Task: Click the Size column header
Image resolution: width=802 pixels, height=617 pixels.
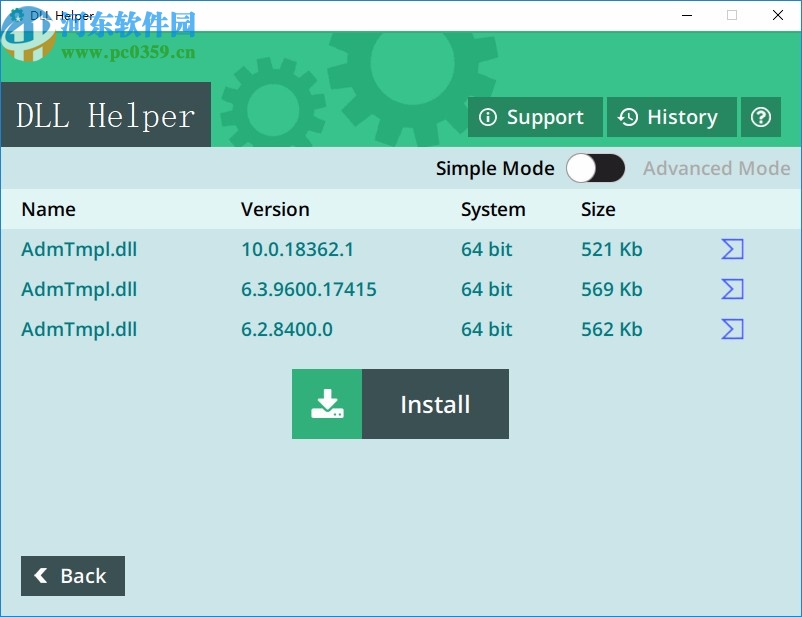Action: pos(598,209)
